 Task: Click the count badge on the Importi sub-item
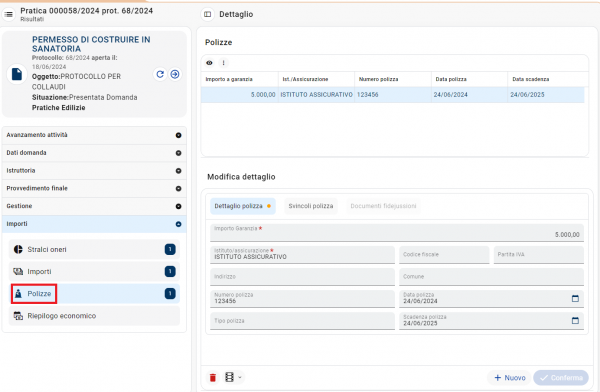pos(170,271)
